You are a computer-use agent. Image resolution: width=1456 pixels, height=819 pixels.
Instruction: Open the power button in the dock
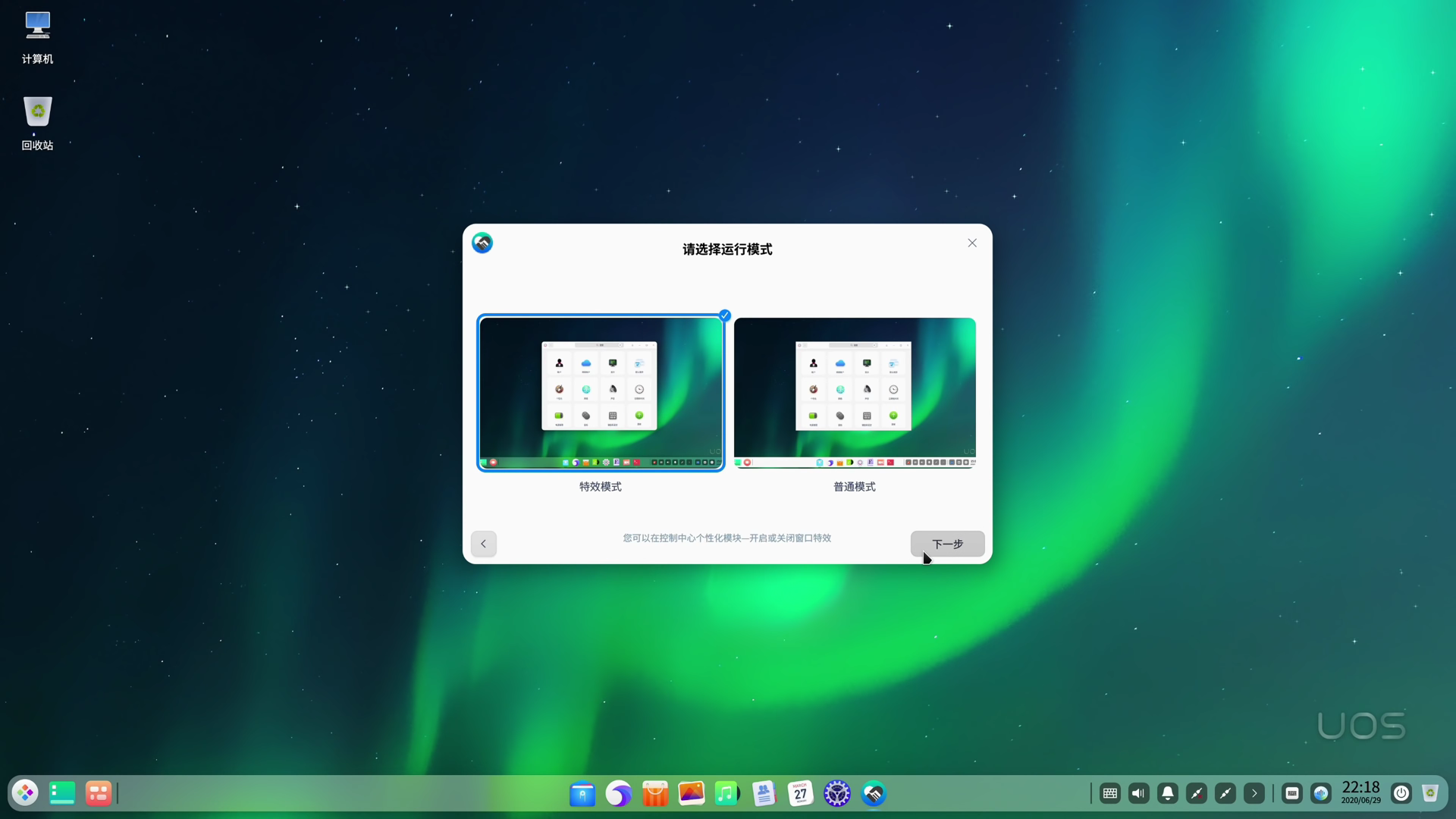point(1401,793)
